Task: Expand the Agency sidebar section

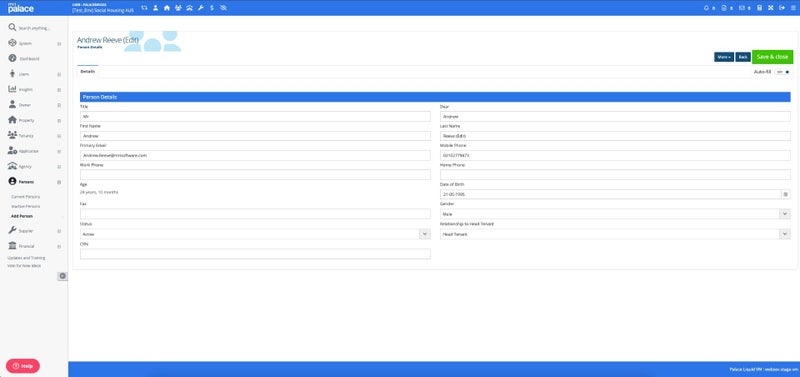Action: click(59, 167)
